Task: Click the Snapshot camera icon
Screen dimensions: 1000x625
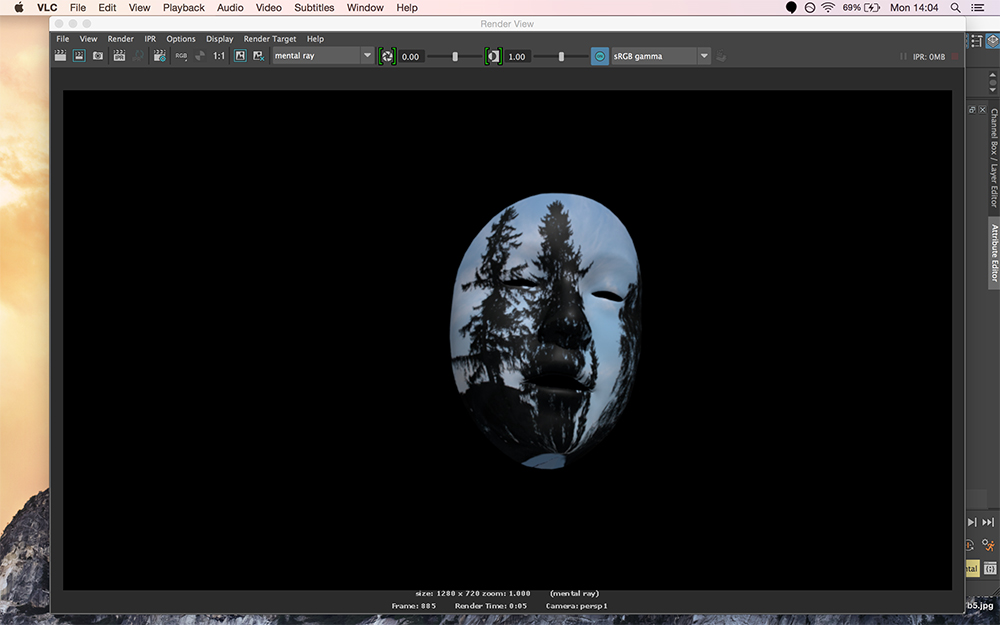Action: pyautogui.click(x=98, y=56)
